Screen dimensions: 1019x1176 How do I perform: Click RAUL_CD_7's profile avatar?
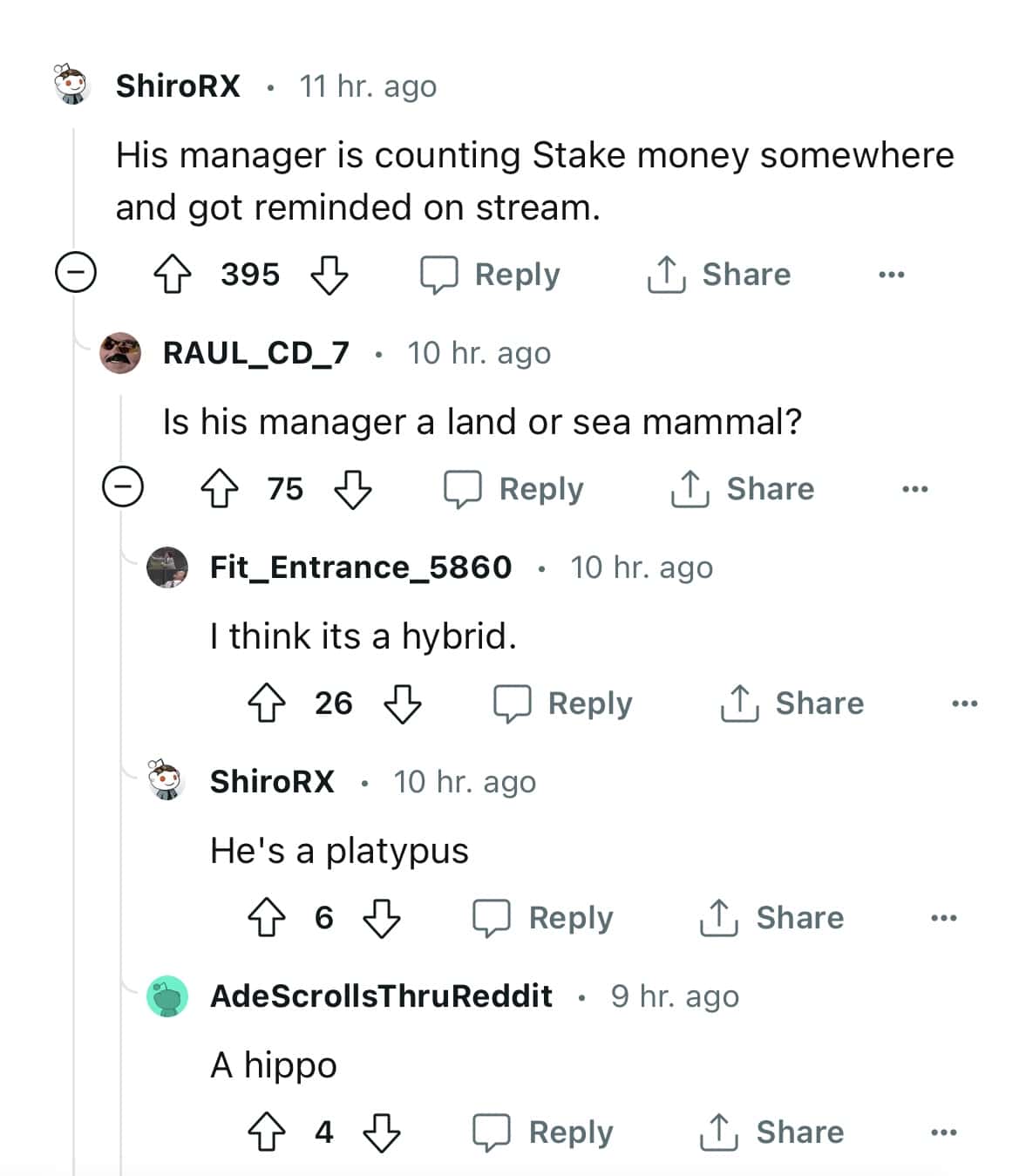click(120, 352)
